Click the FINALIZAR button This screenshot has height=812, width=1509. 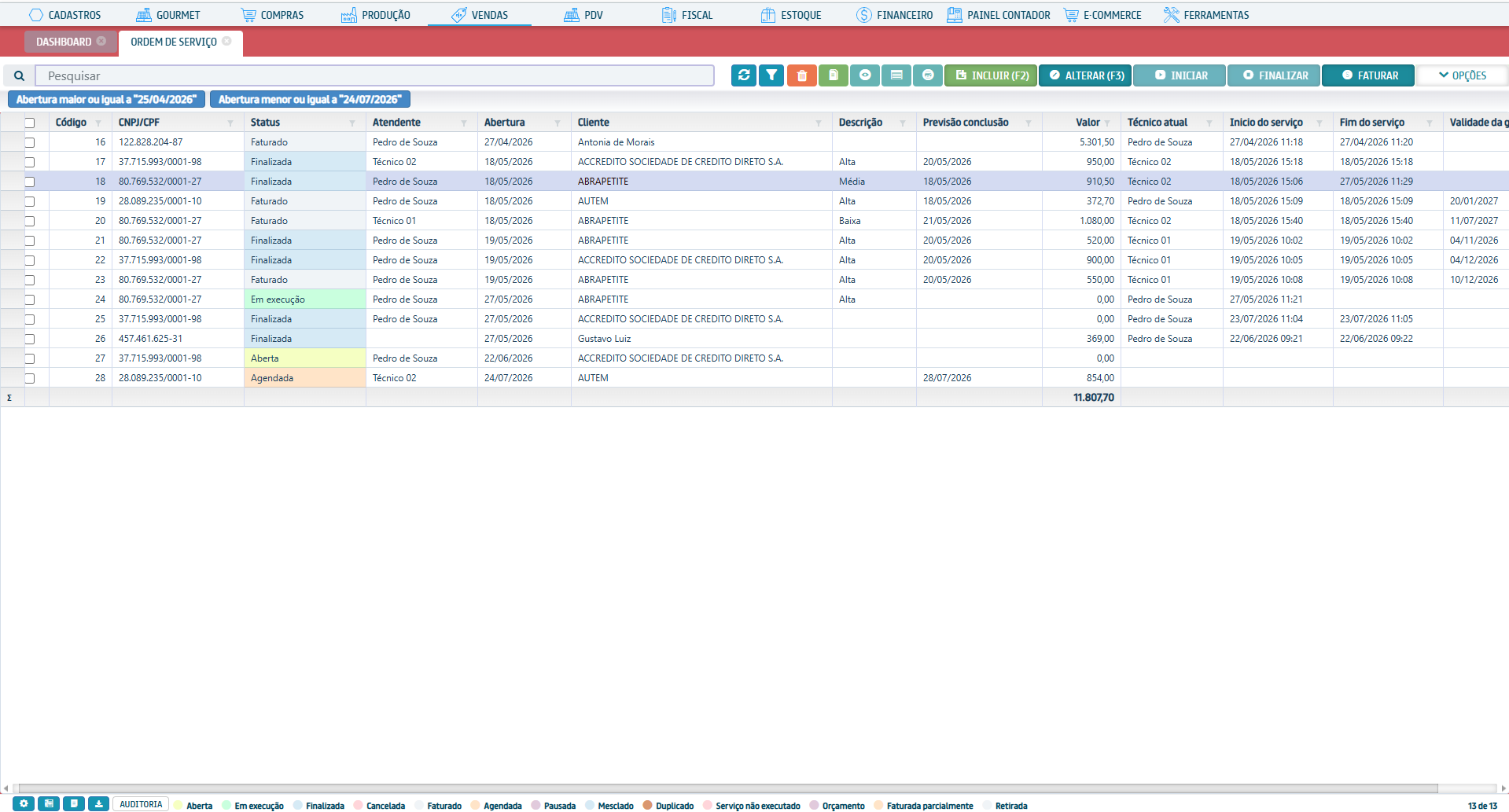click(1274, 75)
